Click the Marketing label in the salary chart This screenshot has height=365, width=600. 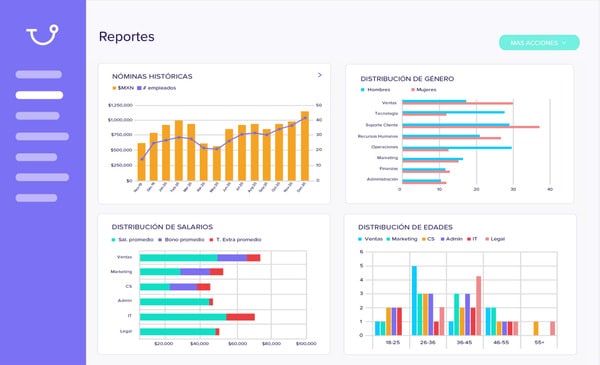[121, 272]
